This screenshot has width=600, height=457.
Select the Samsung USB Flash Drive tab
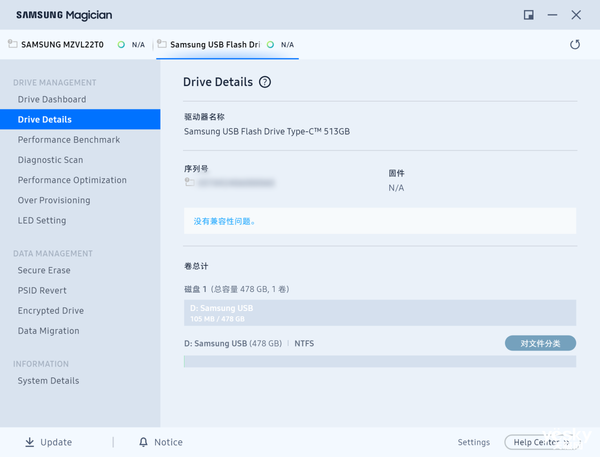pos(215,45)
